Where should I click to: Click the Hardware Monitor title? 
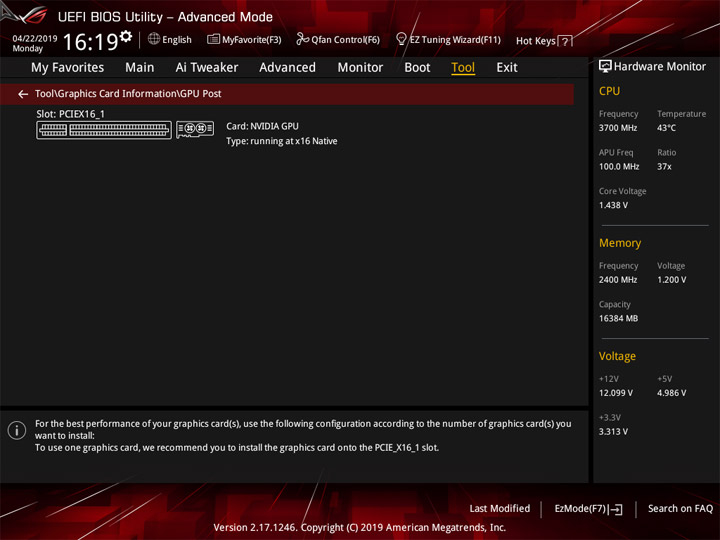660,67
